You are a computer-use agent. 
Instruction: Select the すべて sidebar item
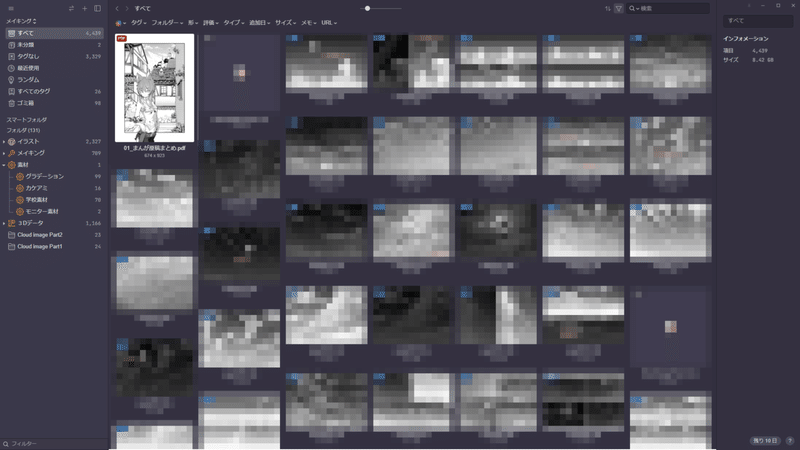point(54,33)
